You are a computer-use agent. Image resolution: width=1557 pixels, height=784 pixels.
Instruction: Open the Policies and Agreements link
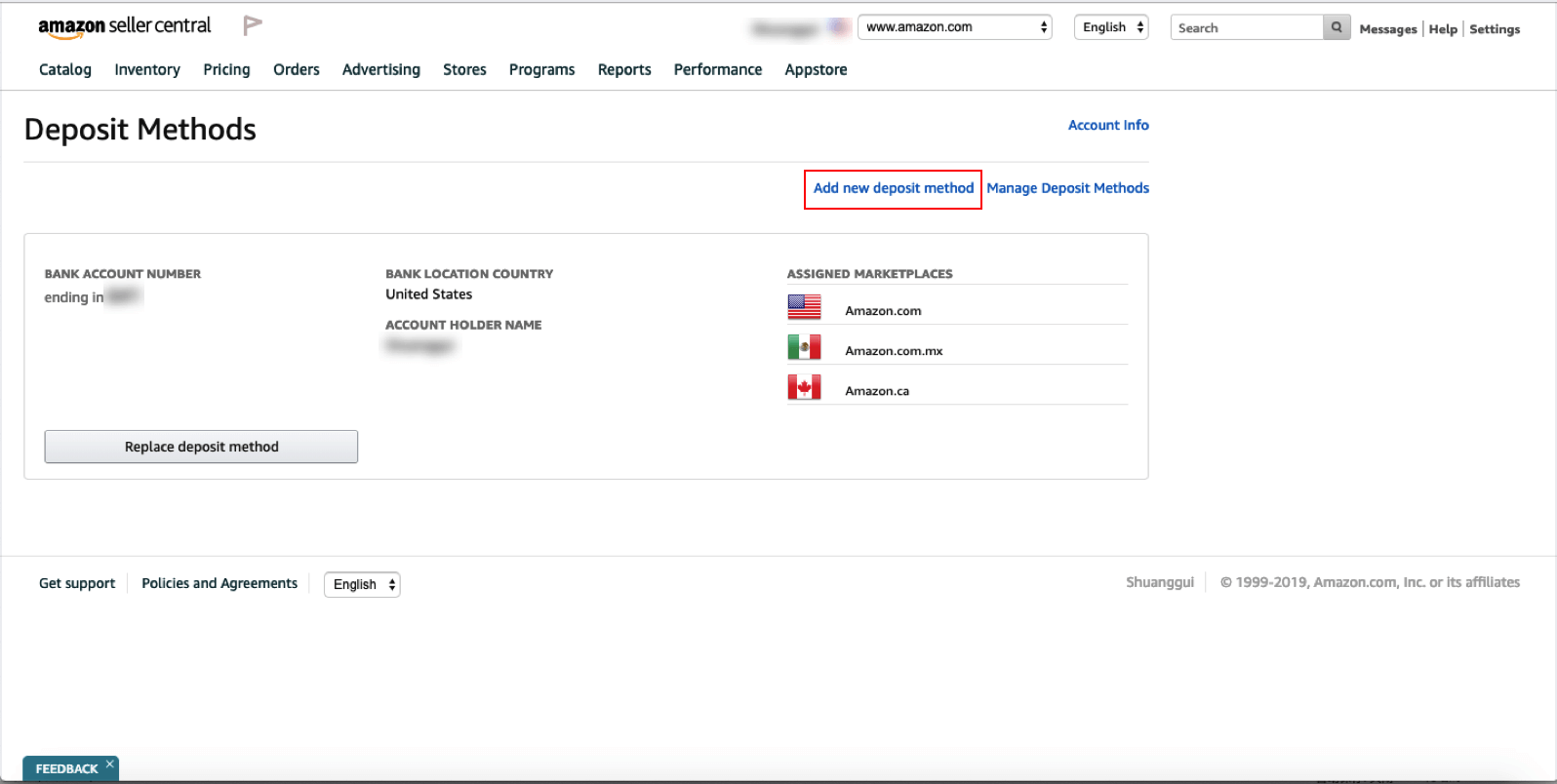tap(220, 583)
